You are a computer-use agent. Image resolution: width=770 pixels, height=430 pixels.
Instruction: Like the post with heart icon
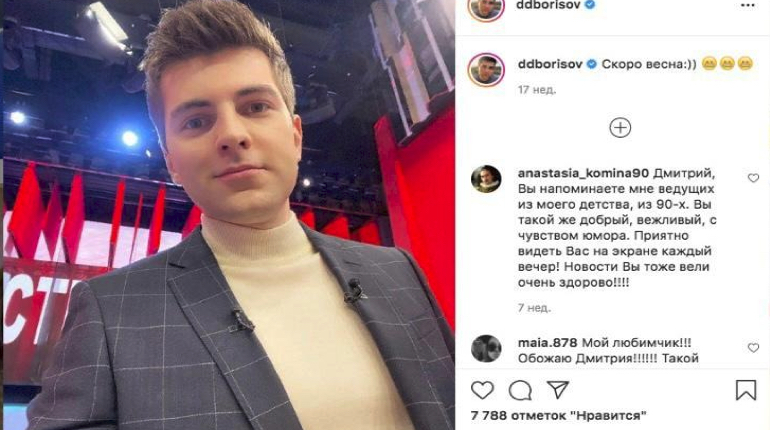point(482,390)
